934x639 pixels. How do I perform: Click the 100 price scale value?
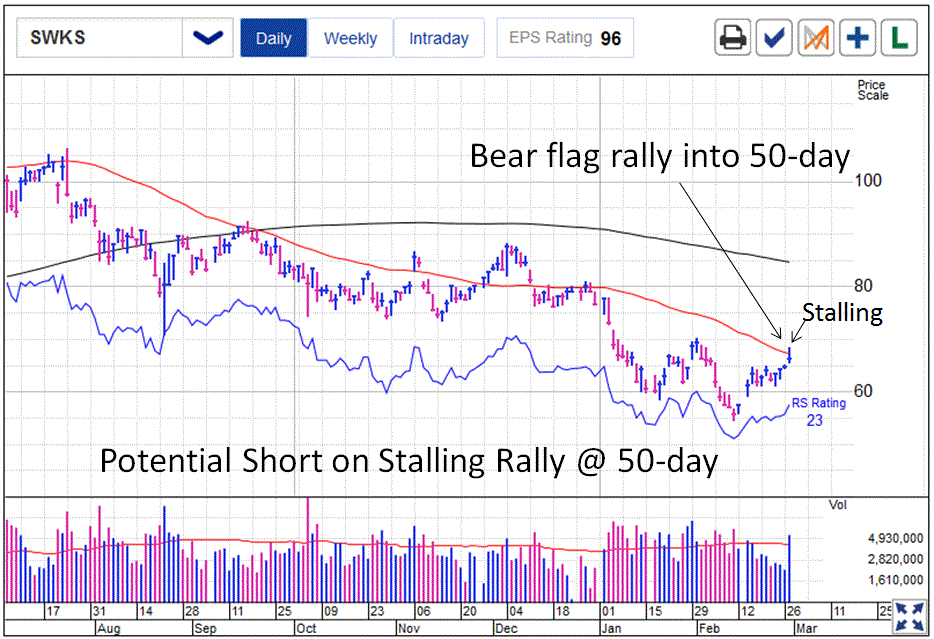click(x=868, y=180)
